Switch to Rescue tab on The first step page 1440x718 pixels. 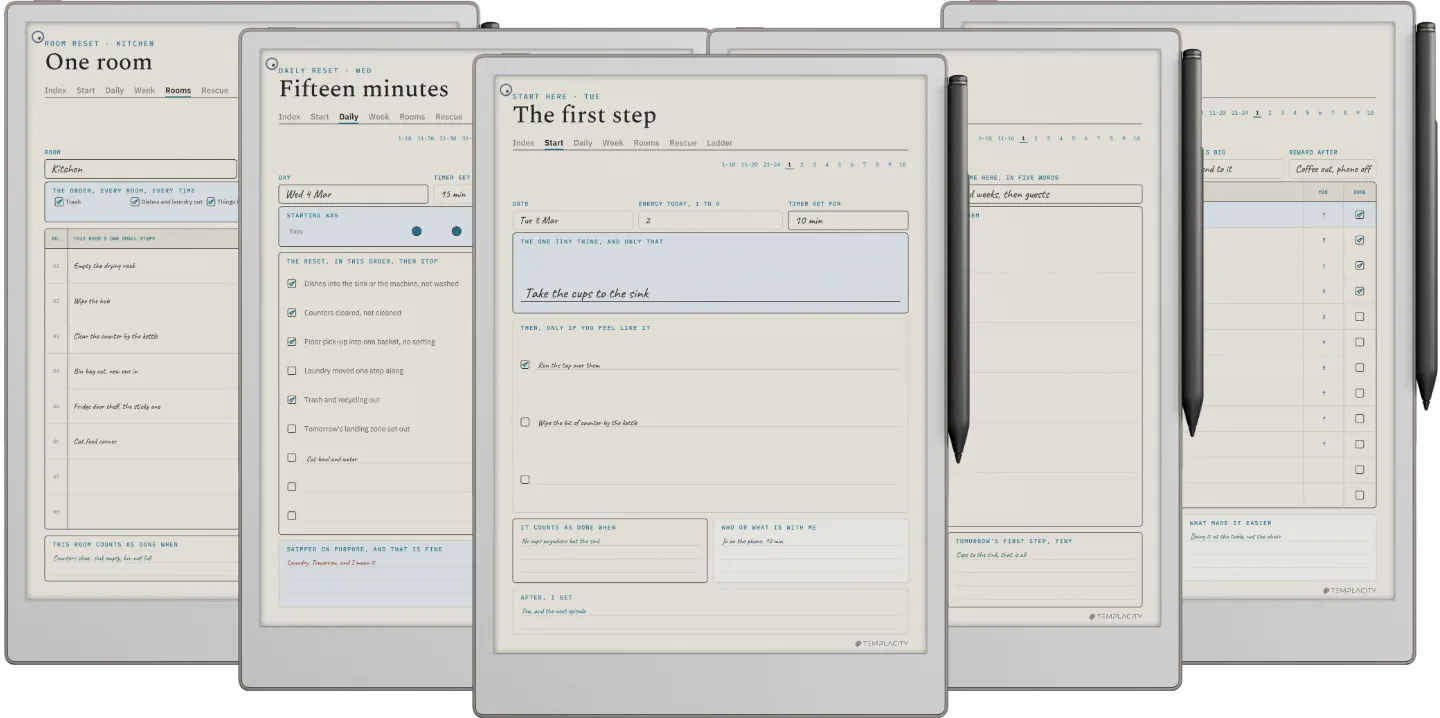pos(683,143)
